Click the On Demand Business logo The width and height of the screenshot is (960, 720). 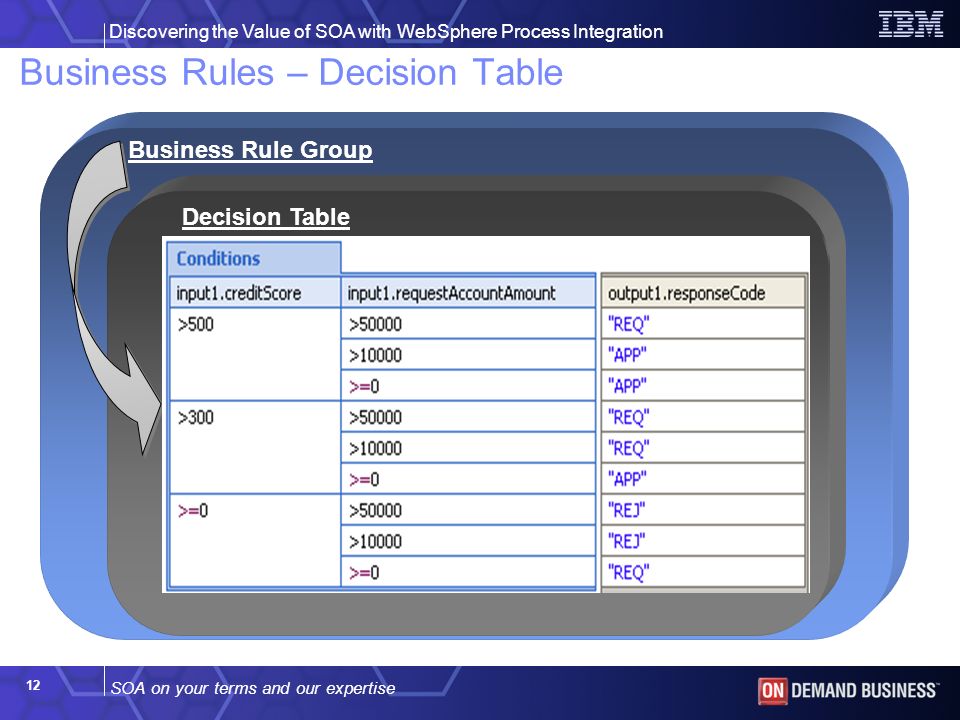(x=847, y=691)
